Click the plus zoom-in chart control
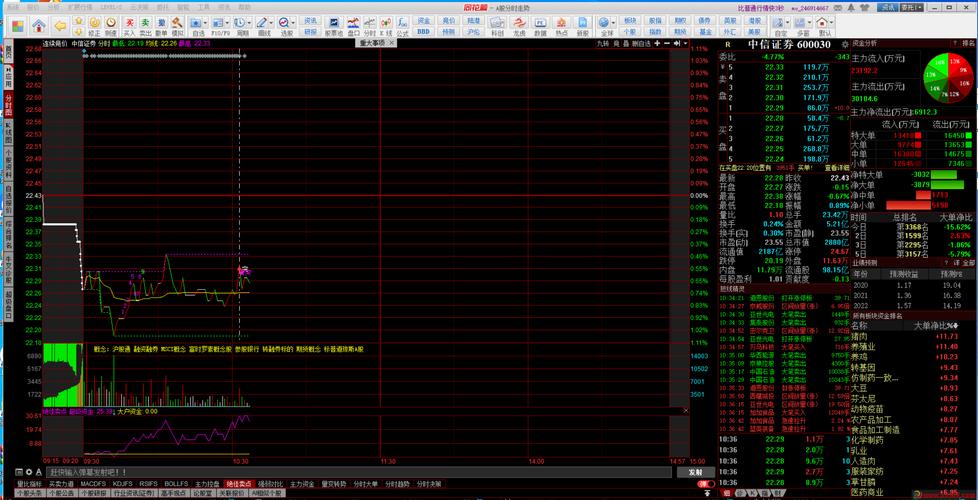Image resolution: width=978 pixels, height=500 pixels. click(x=657, y=44)
